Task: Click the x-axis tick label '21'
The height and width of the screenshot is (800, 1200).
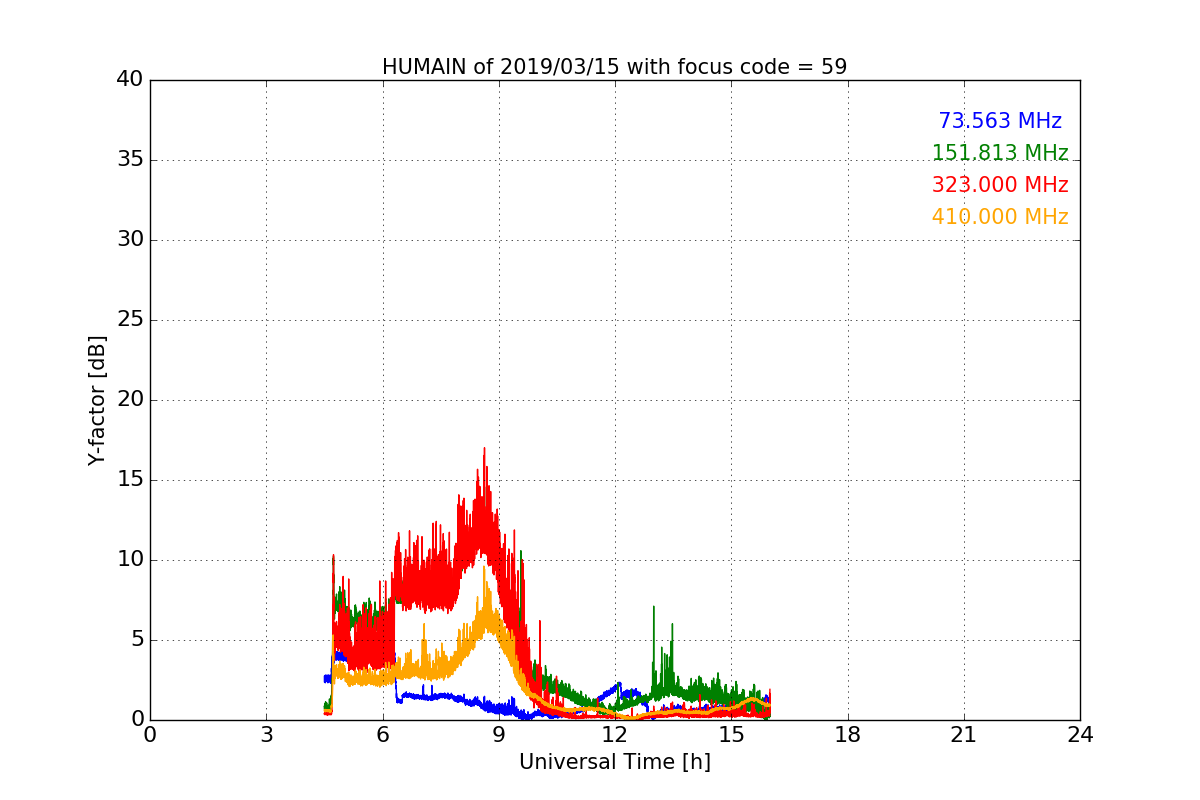Action: click(964, 735)
